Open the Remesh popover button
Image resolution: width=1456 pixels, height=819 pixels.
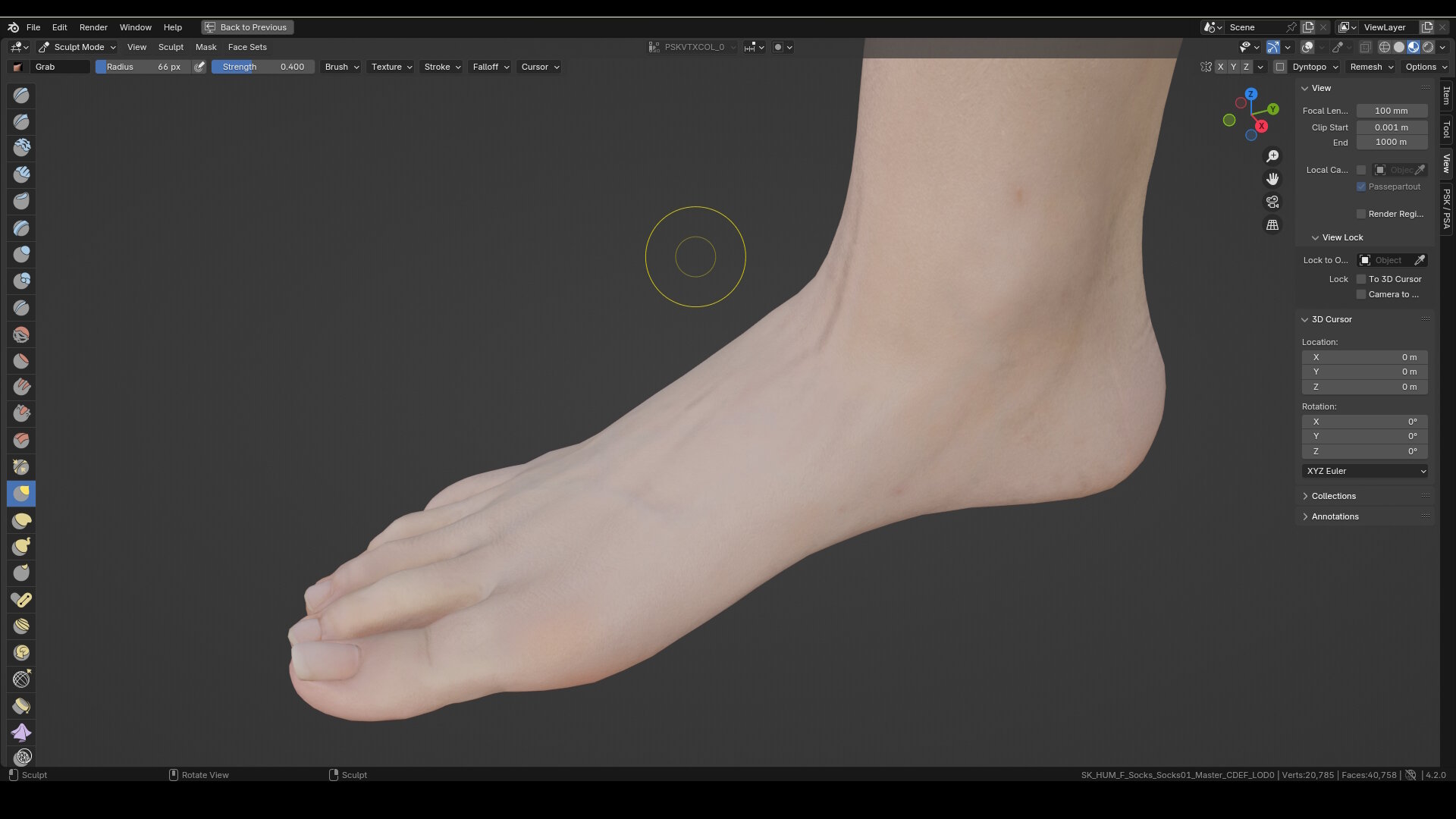[1372, 67]
